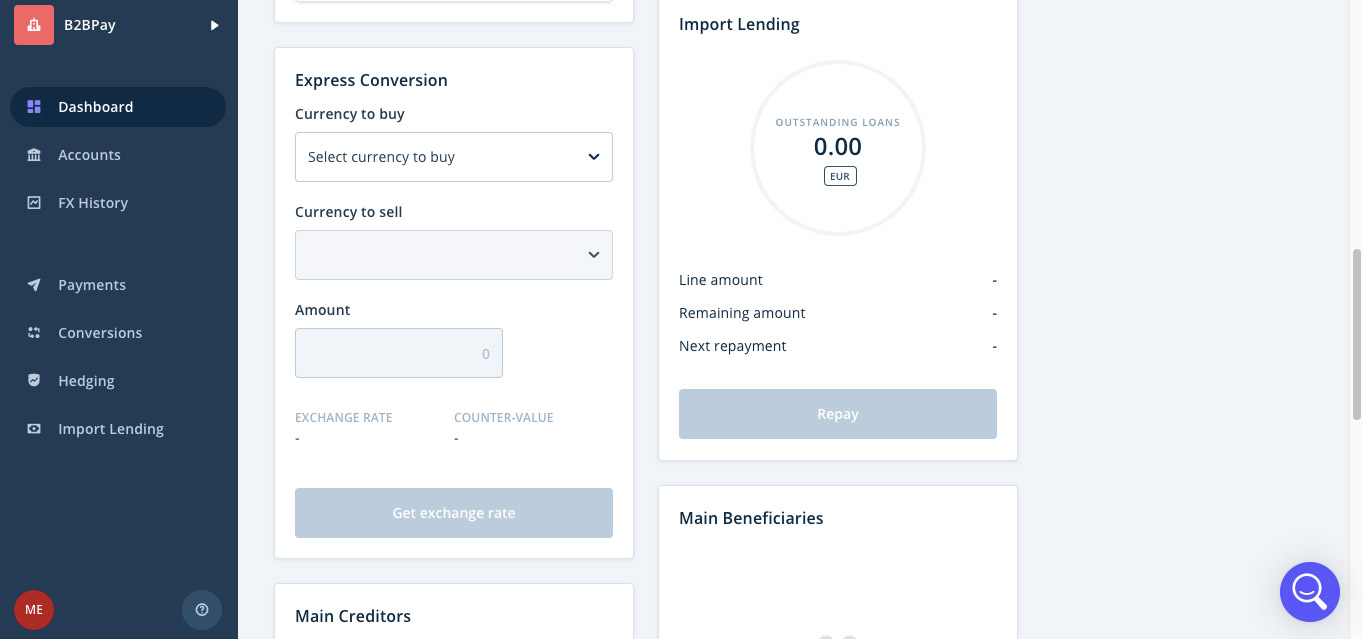Screen dimensions: 1363x639
Task: Click the Dashboard grid icon
Action: (x=34, y=107)
